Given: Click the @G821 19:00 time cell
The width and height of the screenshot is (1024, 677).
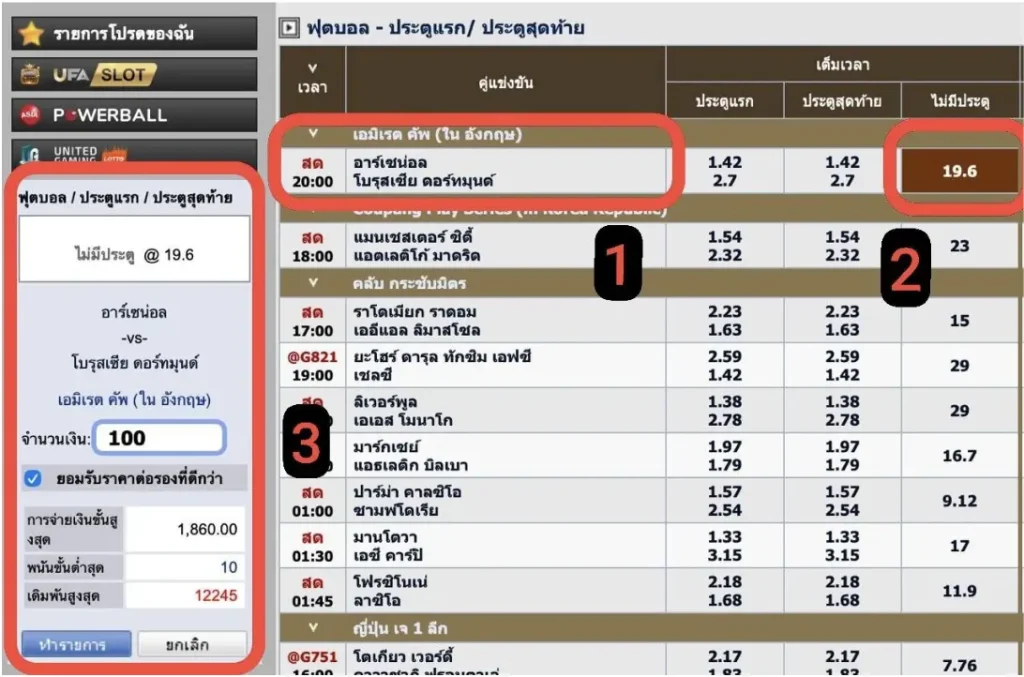Looking at the screenshot, I should 312,366.
